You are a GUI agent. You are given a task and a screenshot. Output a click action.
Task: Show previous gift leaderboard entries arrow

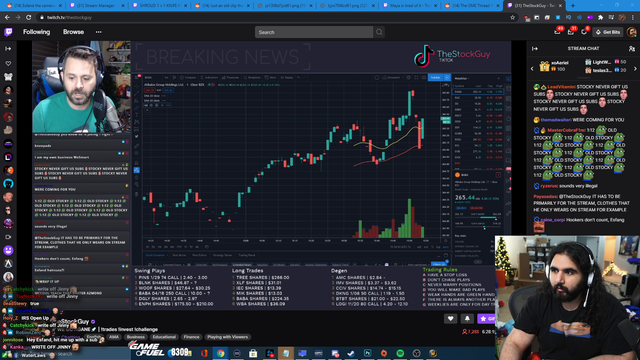click(532, 69)
